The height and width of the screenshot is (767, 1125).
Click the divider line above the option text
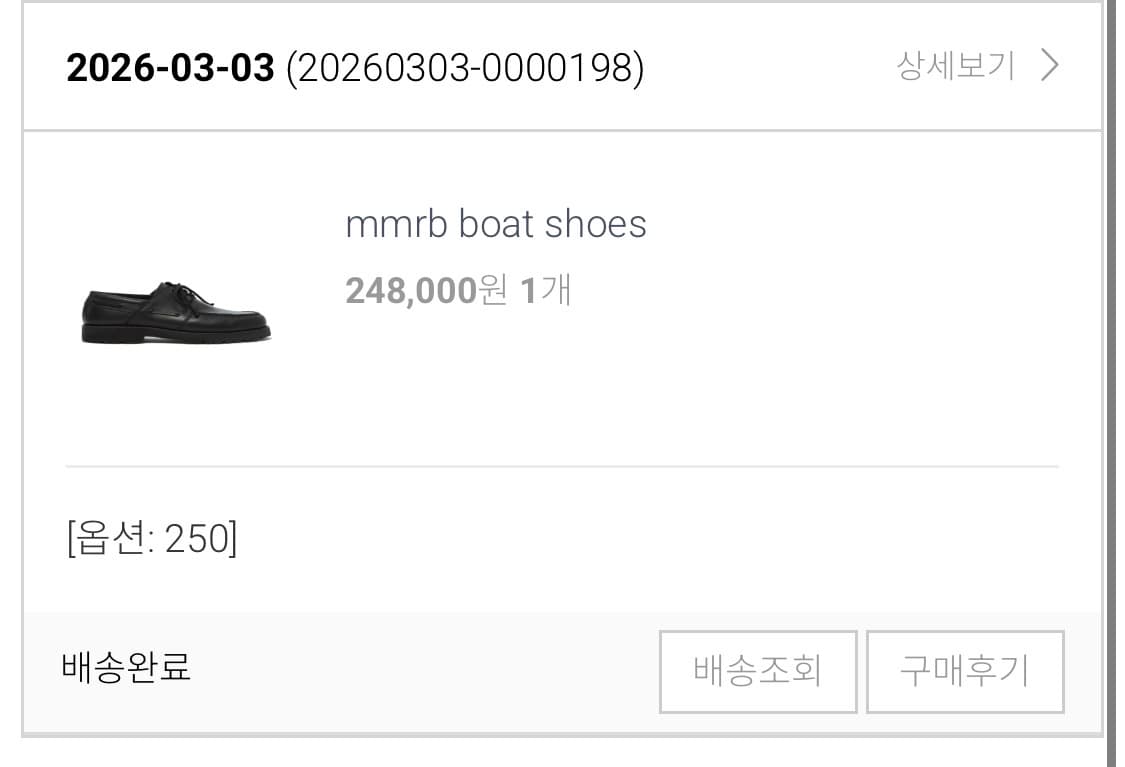coord(560,466)
